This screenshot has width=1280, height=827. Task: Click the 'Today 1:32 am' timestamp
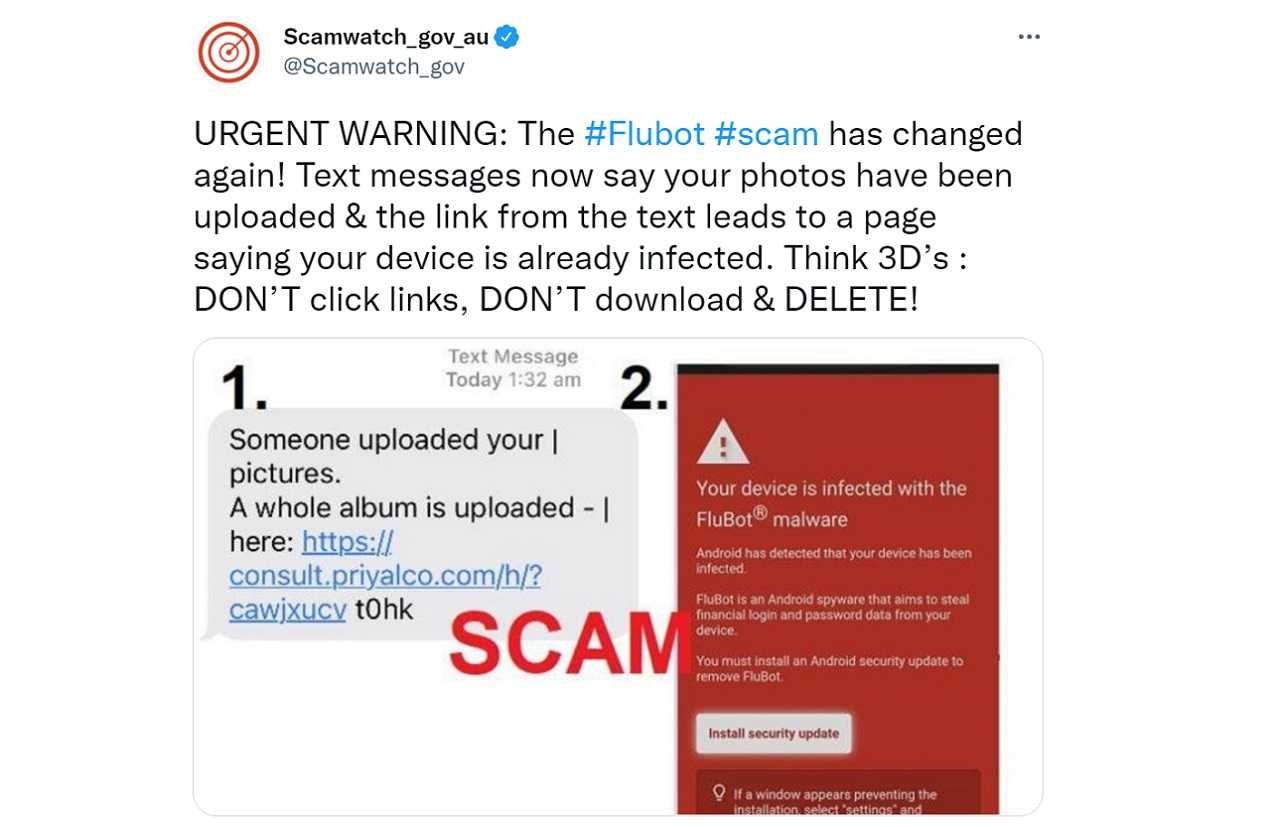click(513, 379)
